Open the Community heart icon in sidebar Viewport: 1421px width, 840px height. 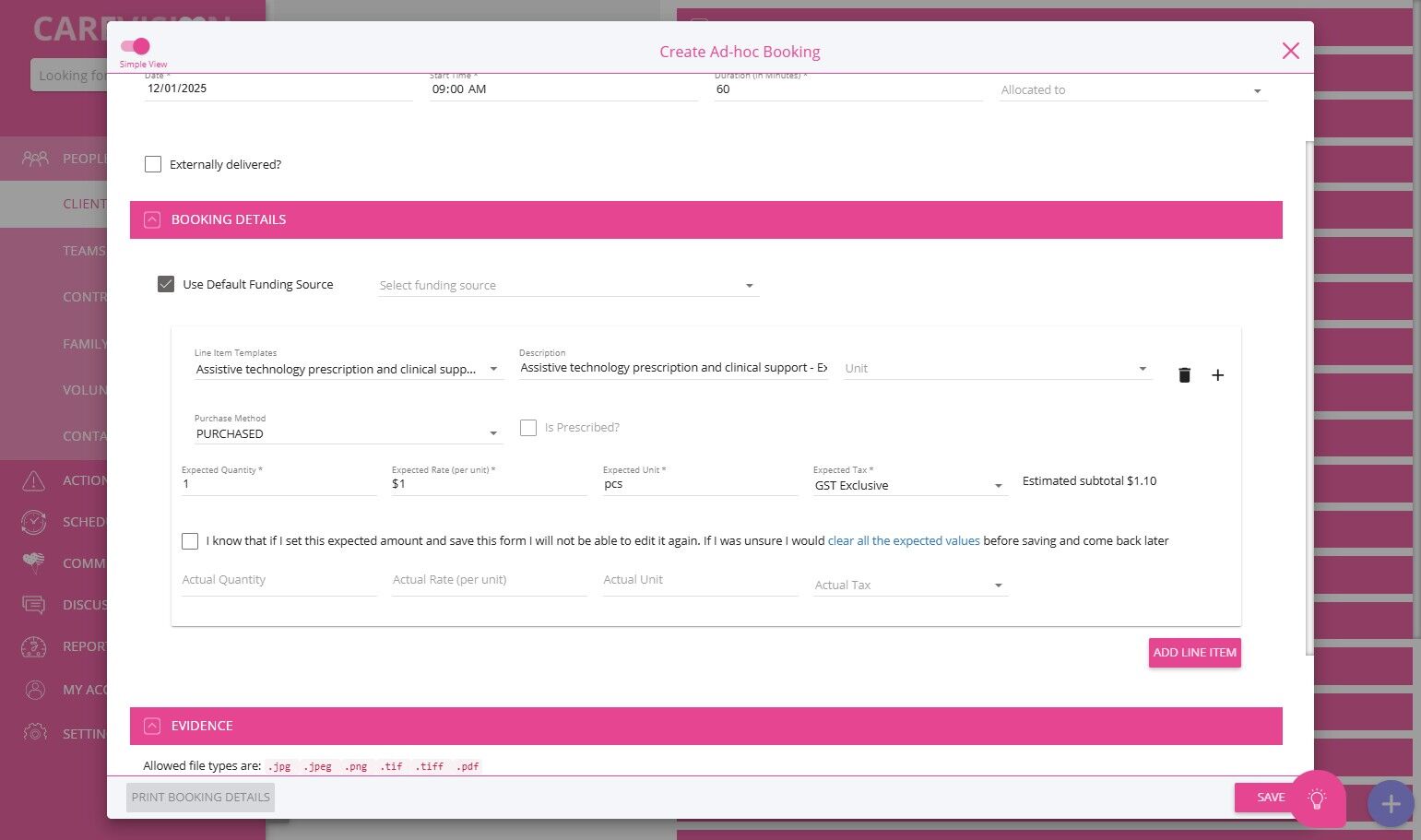(33, 563)
